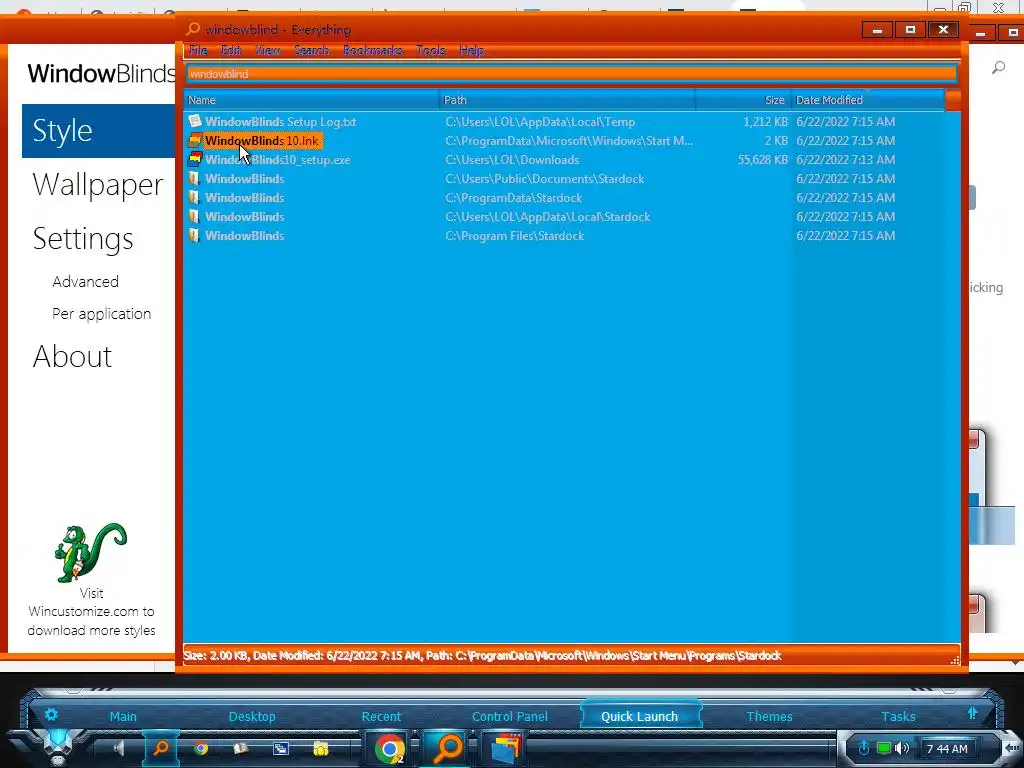Viewport: 1024px width, 768px height.
Task: Open Advanced settings in WindowBlinds
Action: coord(86,281)
